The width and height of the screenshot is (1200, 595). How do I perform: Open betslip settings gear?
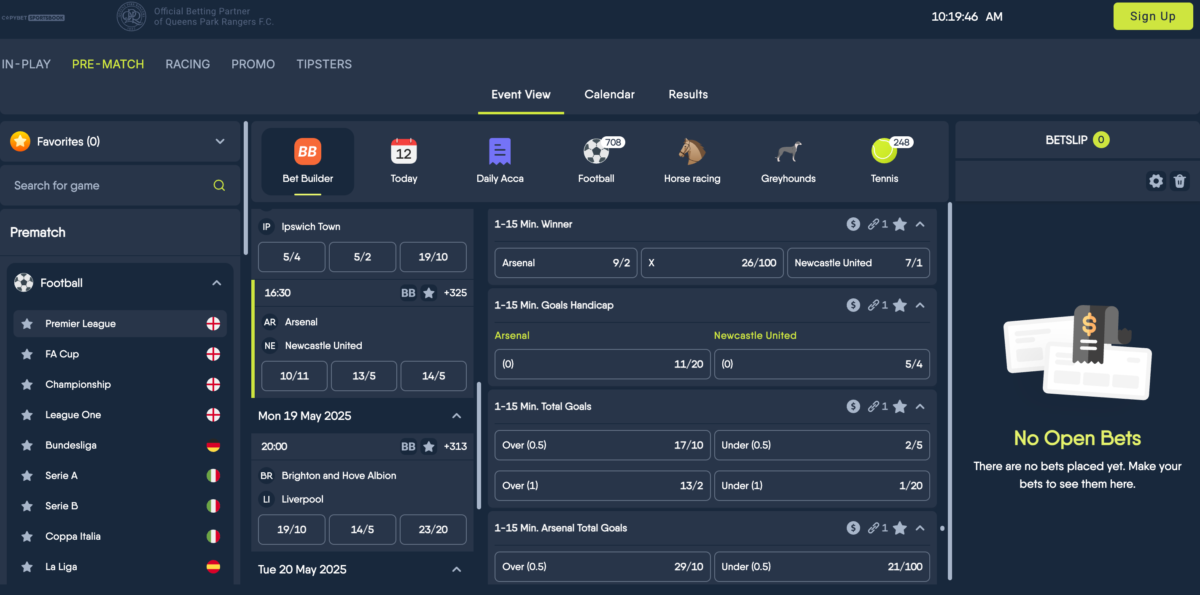point(1156,181)
